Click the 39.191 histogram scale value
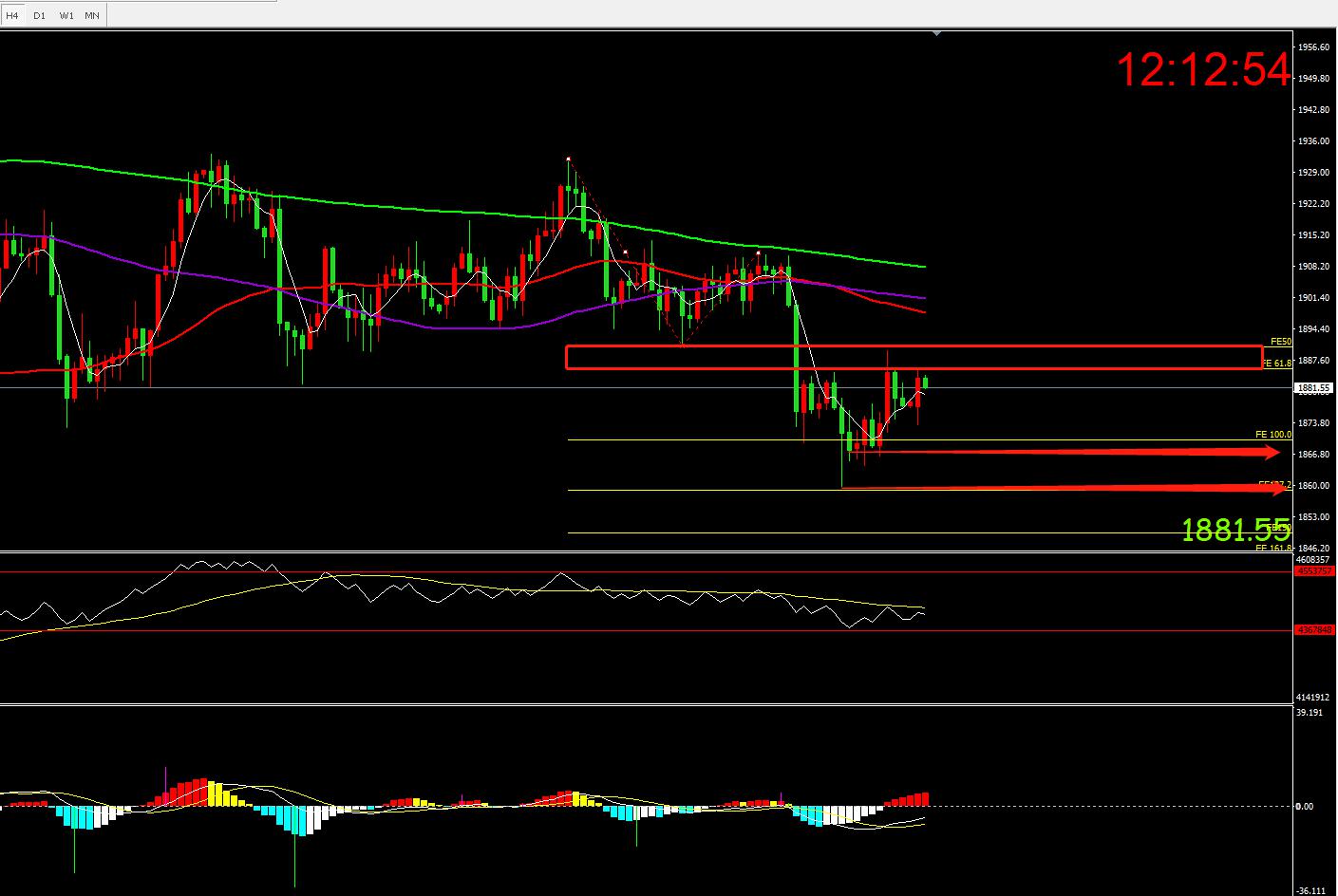The height and width of the screenshot is (896, 1338). [x=1310, y=712]
